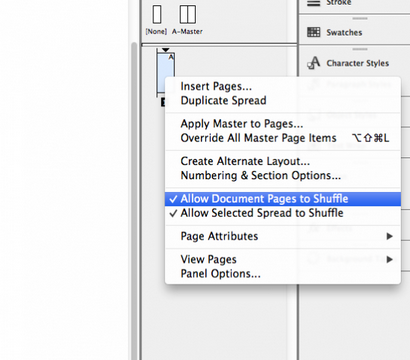Select the [None] master page thumbnail
This screenshot has height=360, width=410.
[x=157, y=14]
